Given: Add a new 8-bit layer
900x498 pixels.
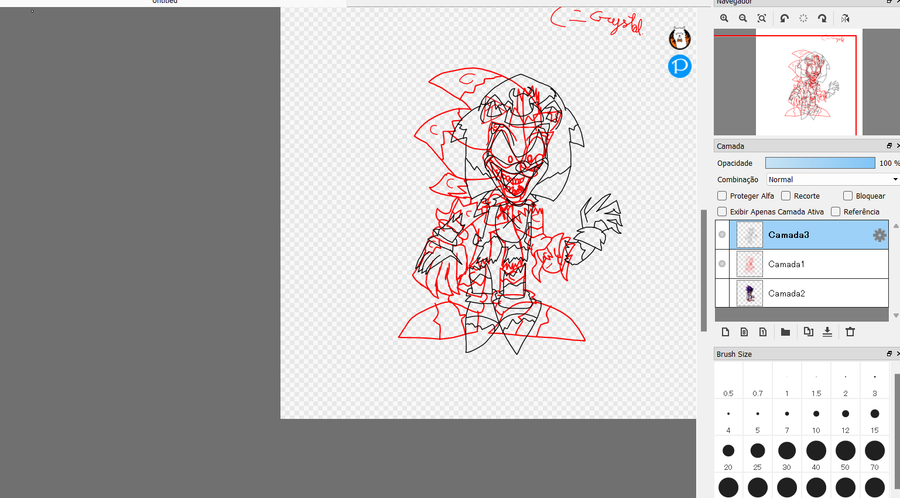Looking at the screenshot, I should pyautogui.click(x=744, y=332).
